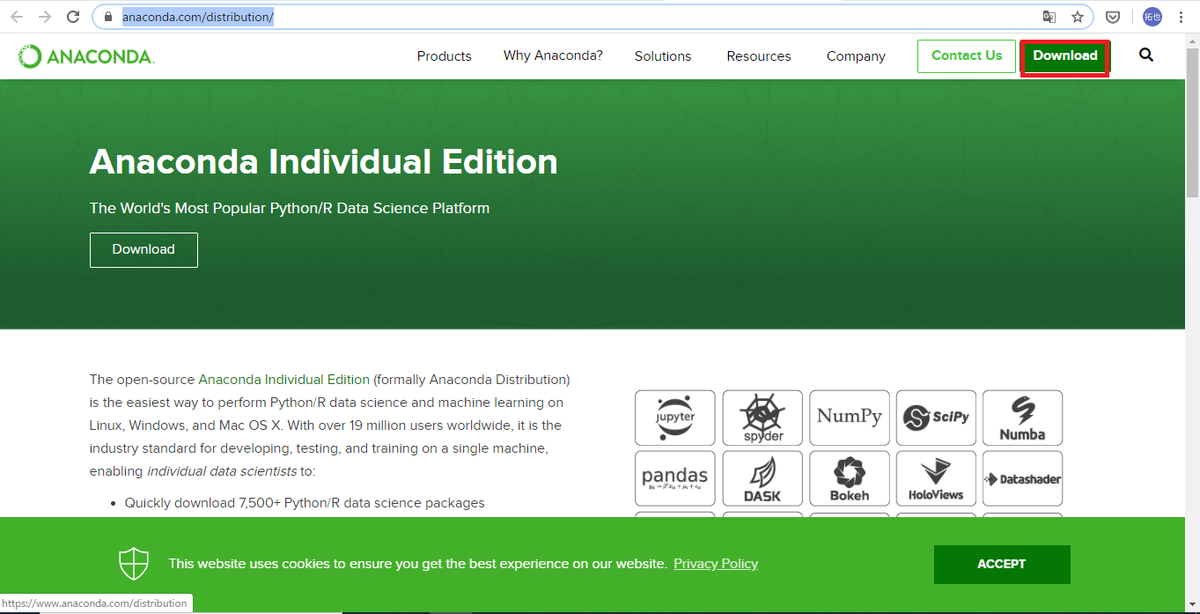Click the Numba package logo
This screenshot has height=614, width=1200.
tap(1023, 418)
